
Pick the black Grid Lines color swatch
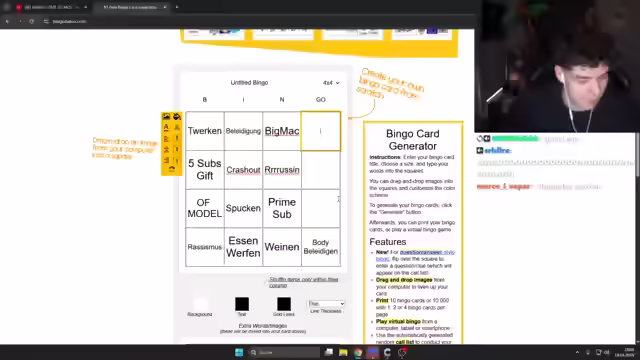284,304
